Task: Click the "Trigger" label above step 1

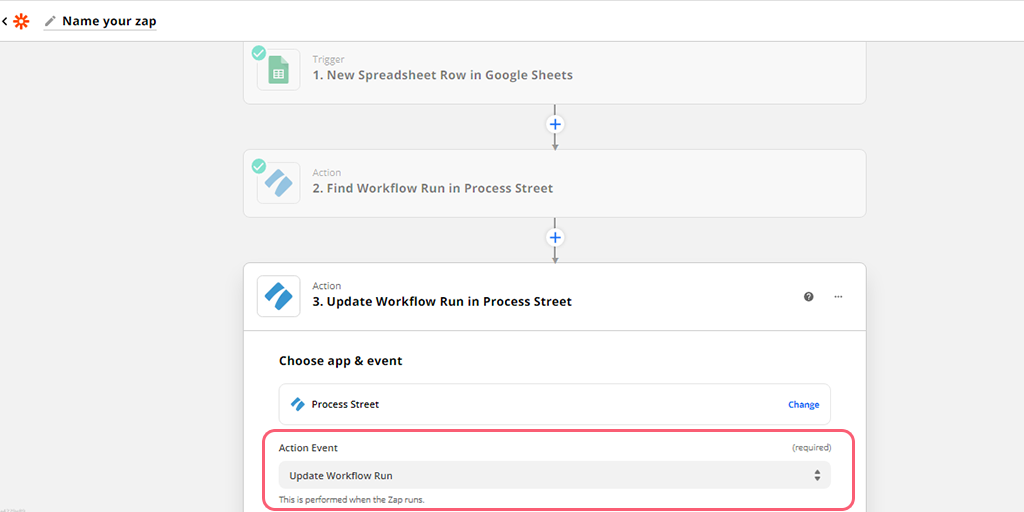Action: (328, 59)
